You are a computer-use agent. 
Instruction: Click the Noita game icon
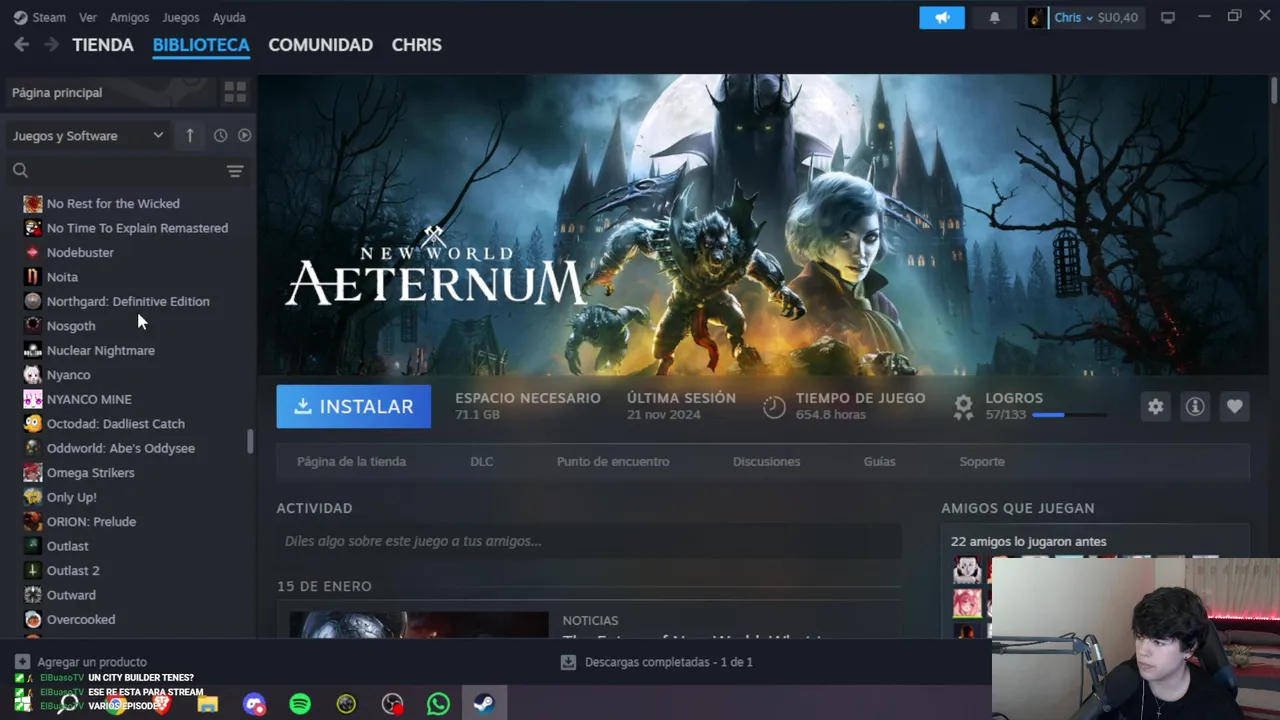[33, 277]
